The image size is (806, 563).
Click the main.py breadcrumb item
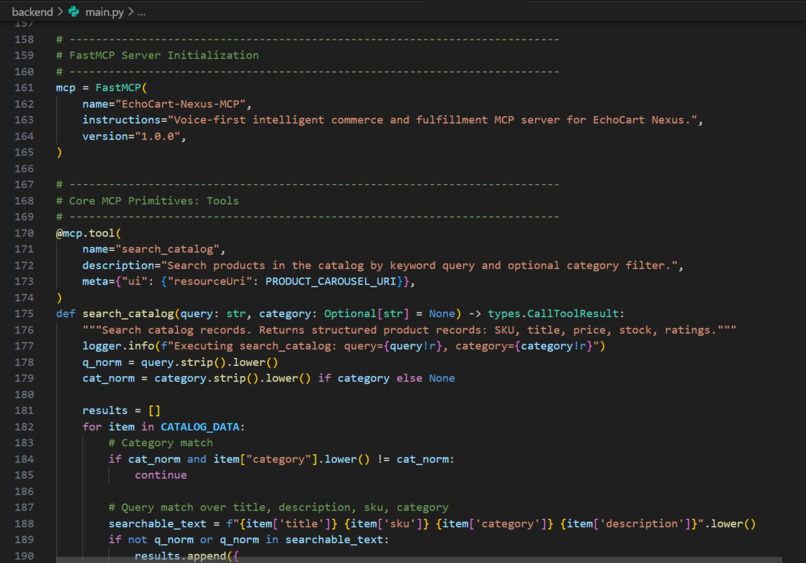(x=104, y=12)
